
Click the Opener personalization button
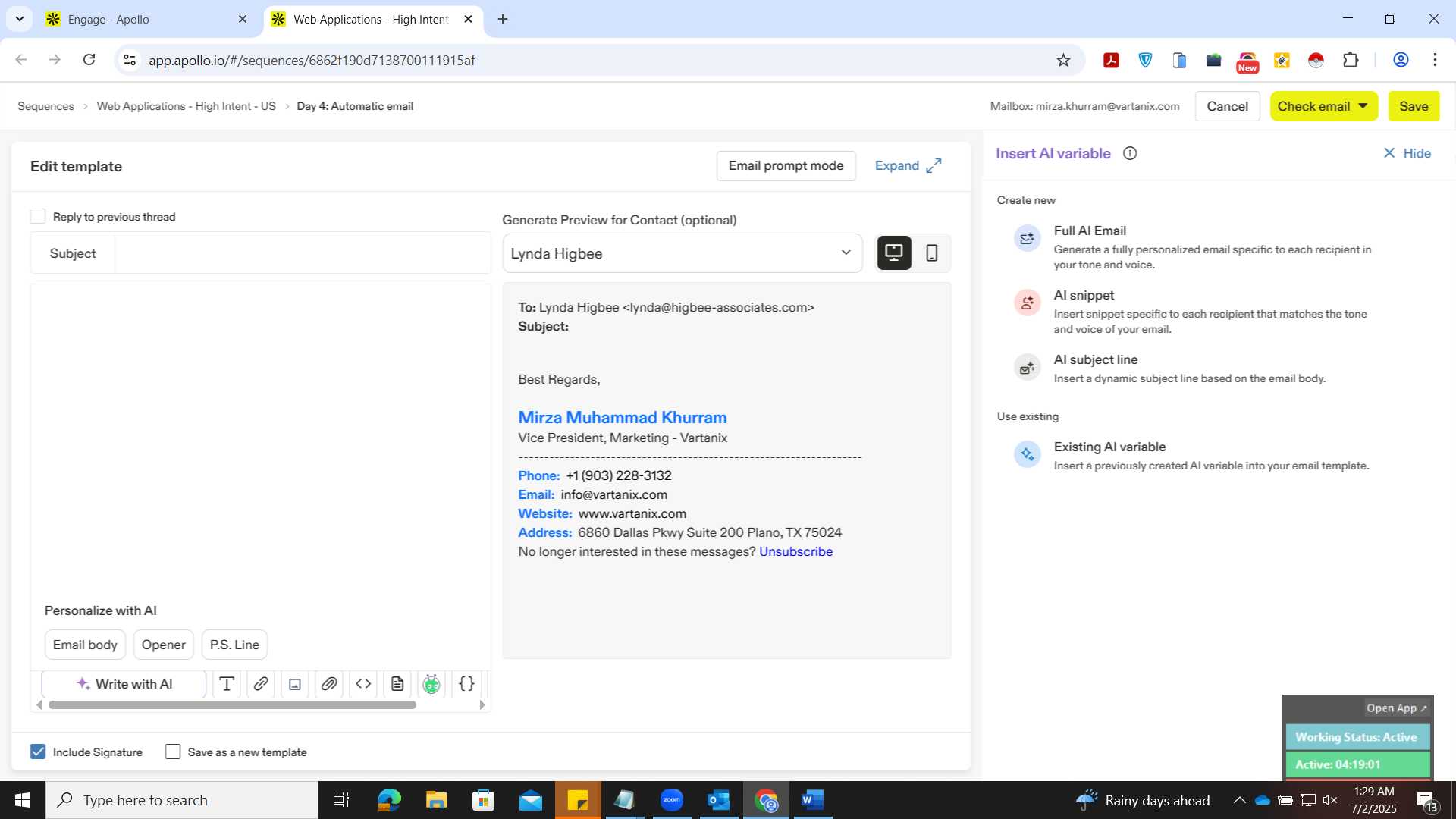click(163, 645)
